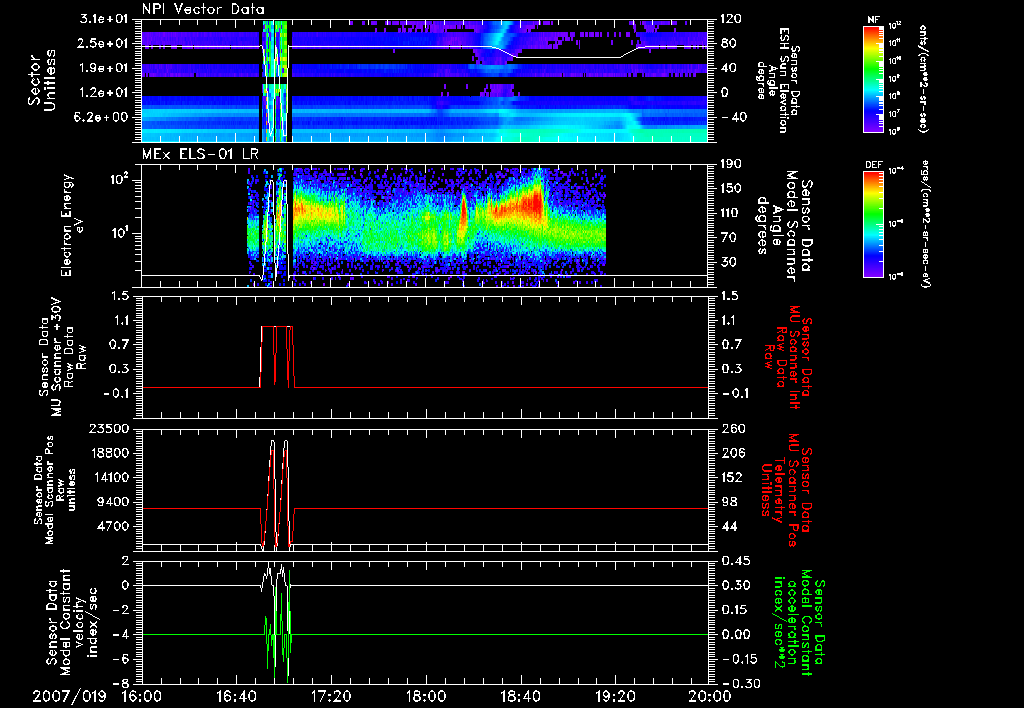Click the "17:20" time tick label
This screenshot has width=1024, height=708.
coord(331,696)
